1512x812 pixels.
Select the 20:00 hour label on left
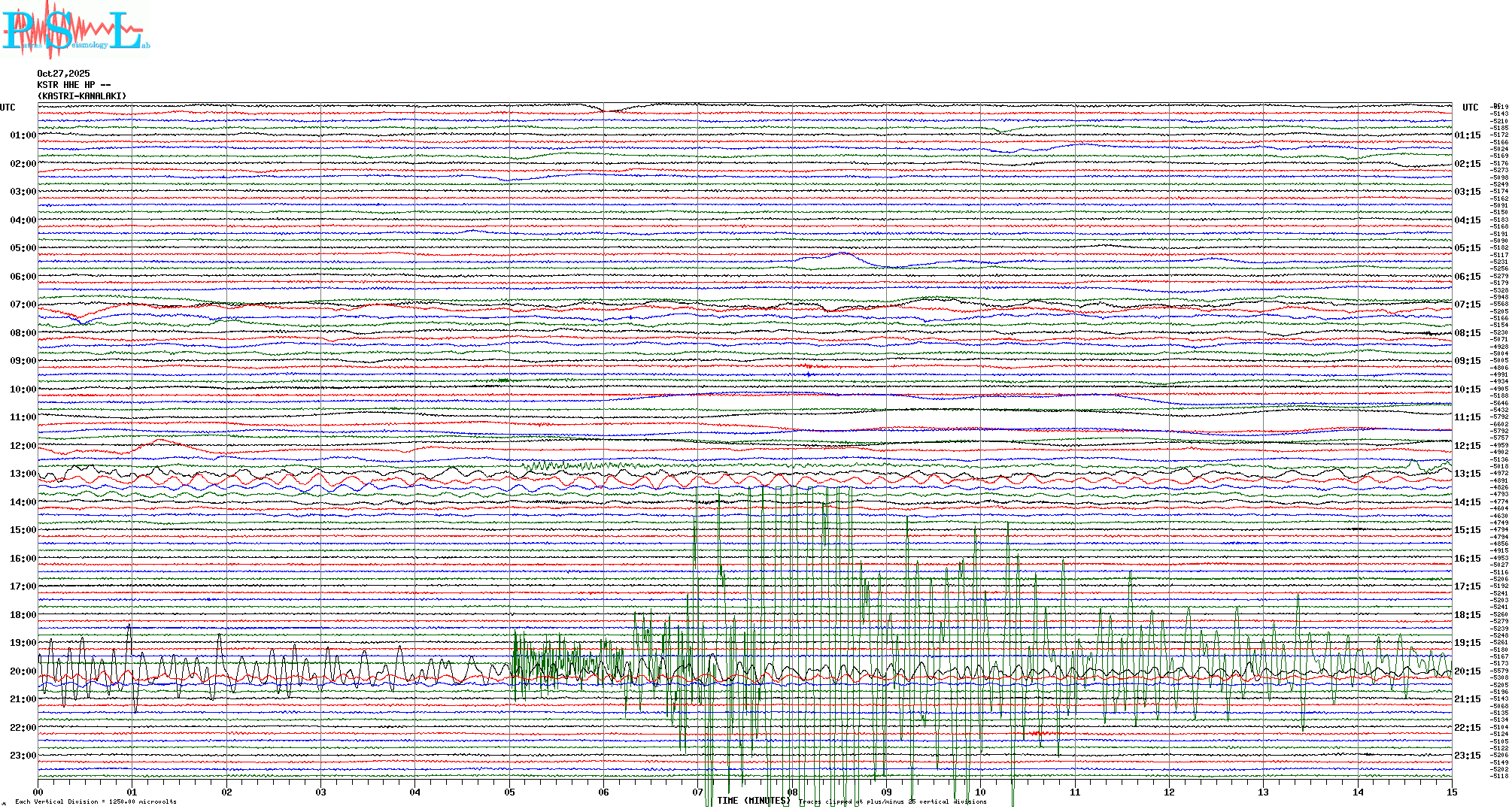coord(23,671)
